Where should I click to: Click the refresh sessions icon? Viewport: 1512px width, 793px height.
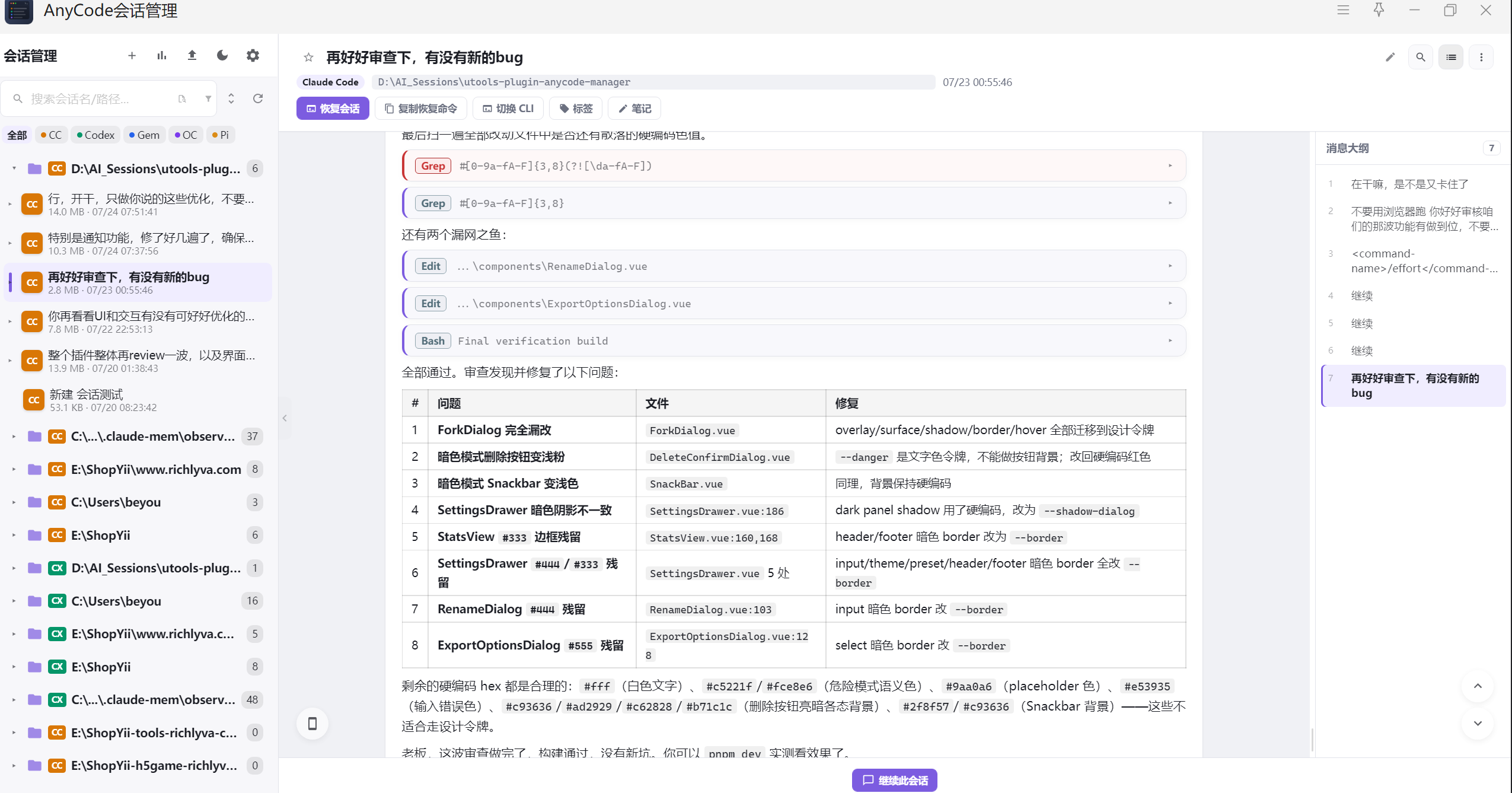click(258, 98)
